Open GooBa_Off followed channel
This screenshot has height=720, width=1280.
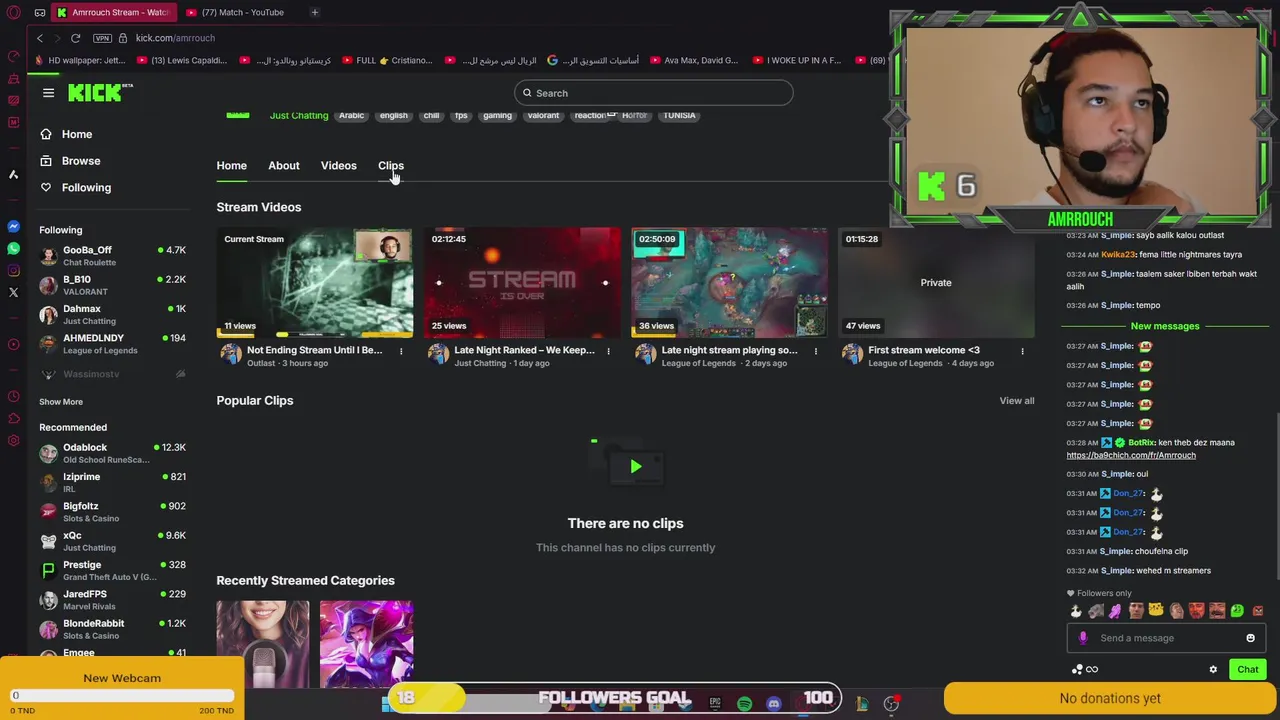point(112,256)
